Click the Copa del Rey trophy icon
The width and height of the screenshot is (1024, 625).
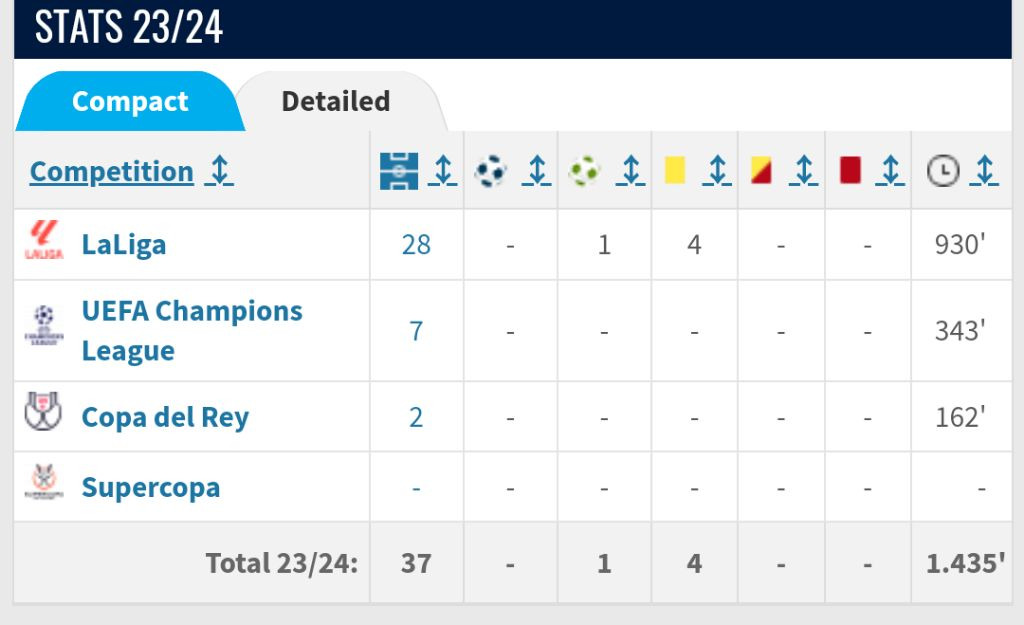click(x=43, y=411)
